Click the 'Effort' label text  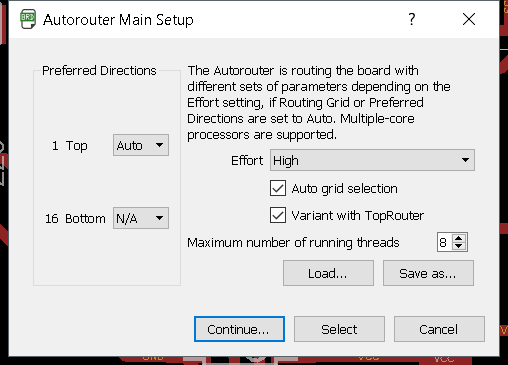(247, 161)
